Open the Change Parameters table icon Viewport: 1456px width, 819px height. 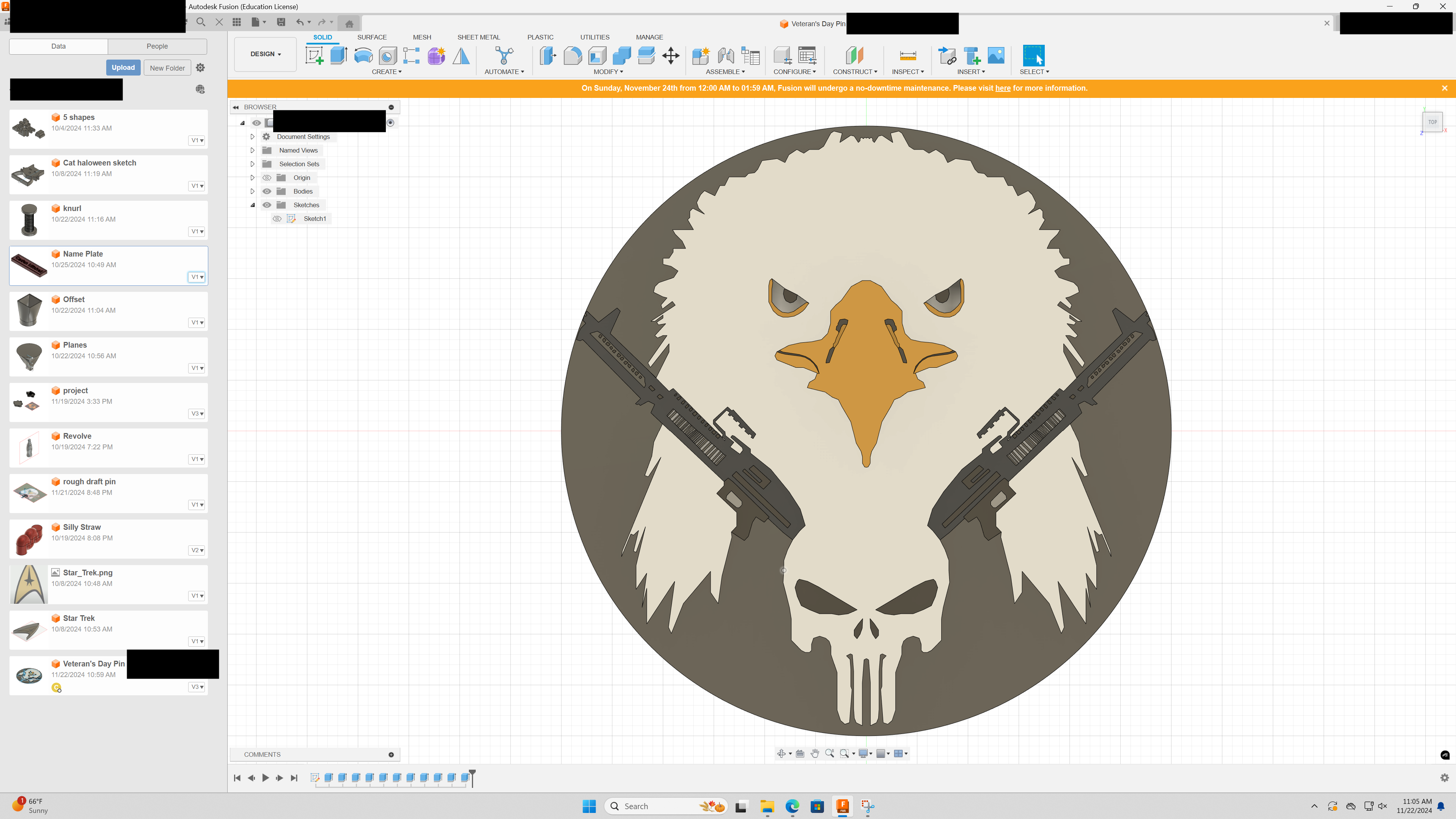[807, 55]
